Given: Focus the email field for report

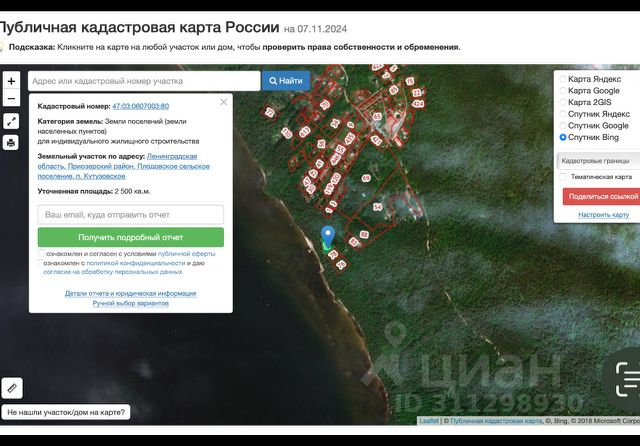Looking at the screenshot, I should [x=131, y=215].
